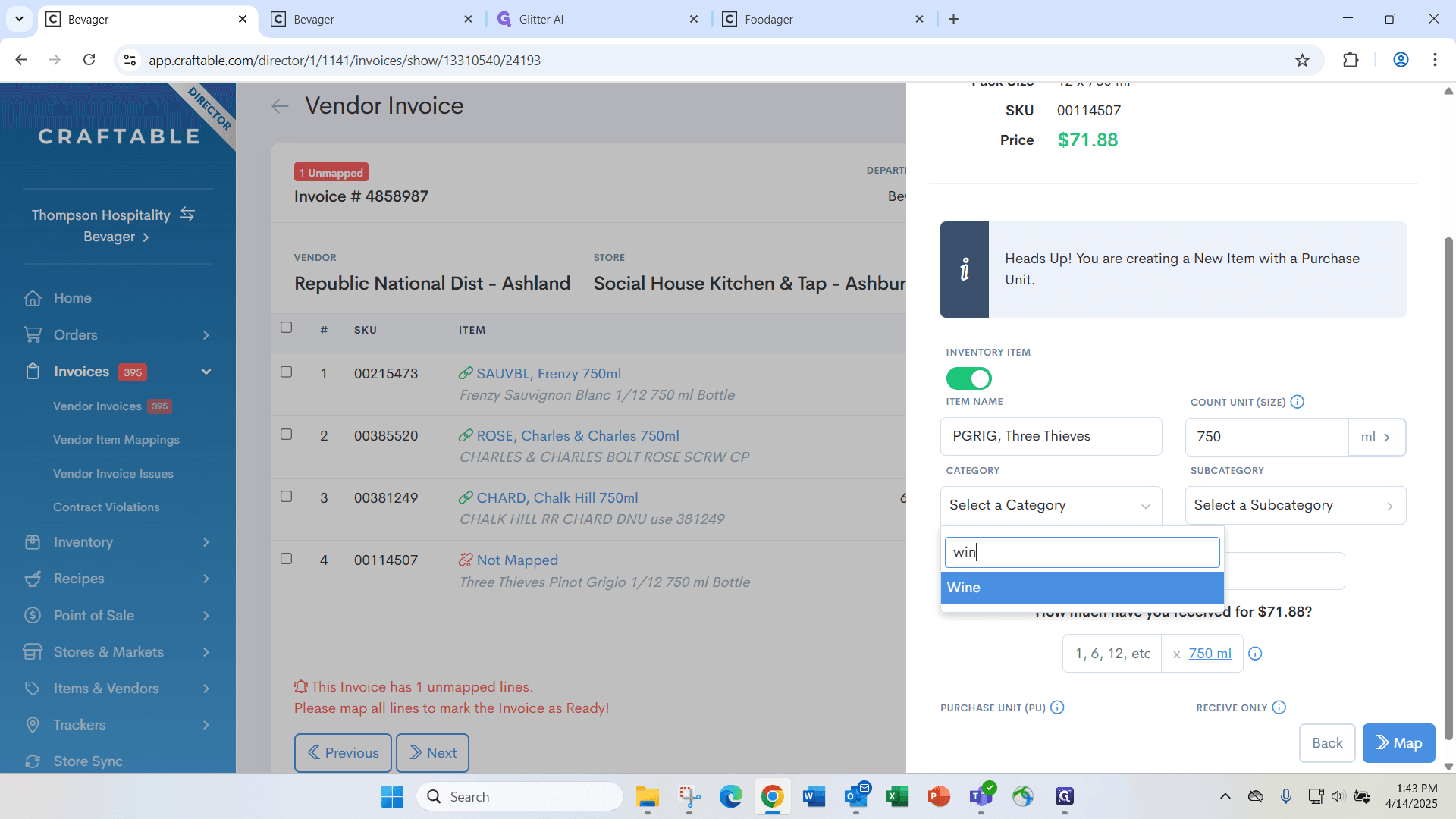
Task: Open the Select a Category dropdown
Action: point(1051,505)
